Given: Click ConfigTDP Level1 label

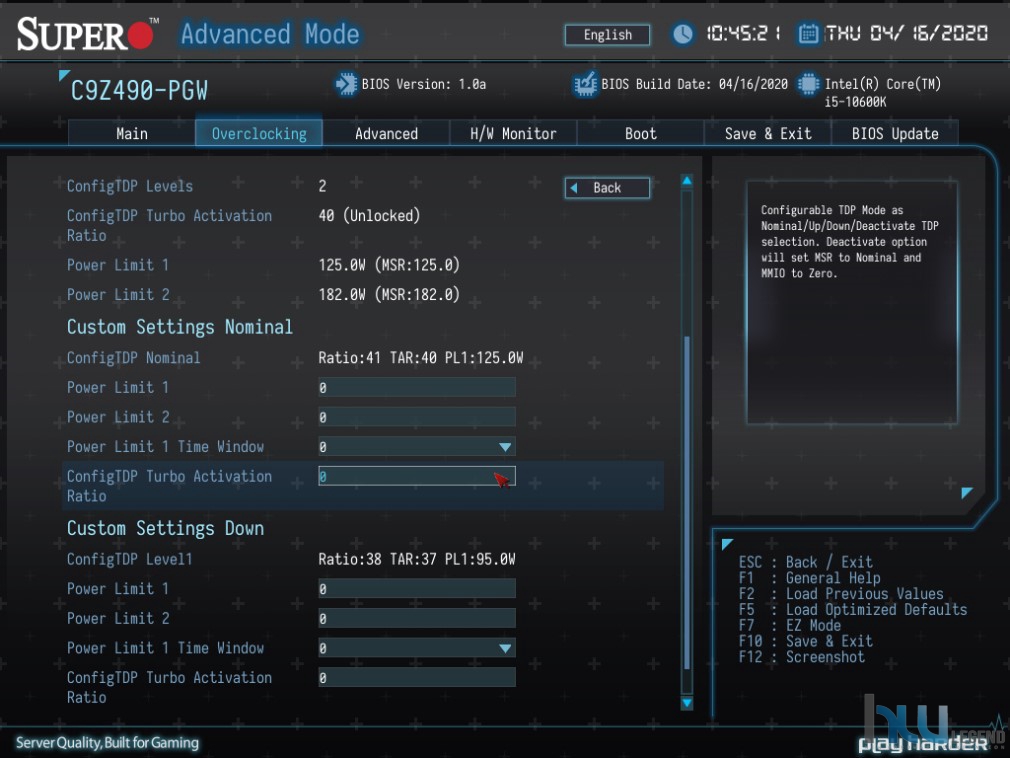Looking at the screenshot, I should coord(129,559).
